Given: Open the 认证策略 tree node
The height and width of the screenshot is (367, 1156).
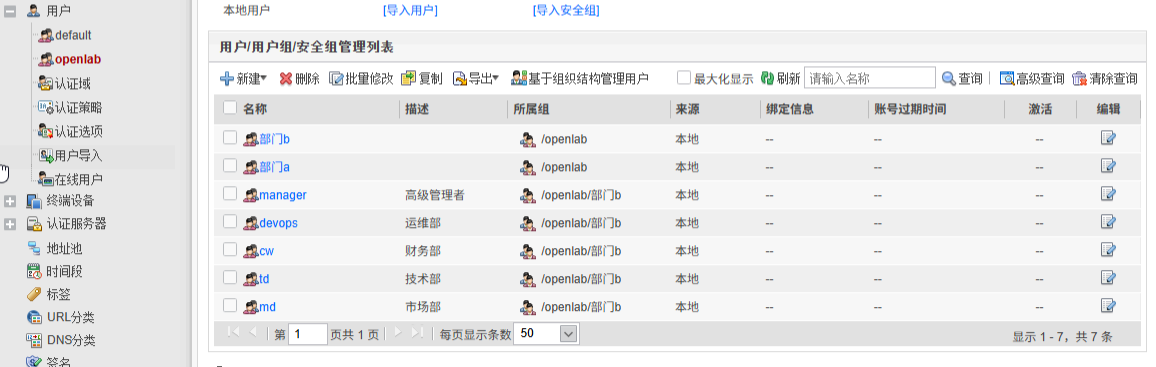Looking at the screenshot, I should 70,108.
